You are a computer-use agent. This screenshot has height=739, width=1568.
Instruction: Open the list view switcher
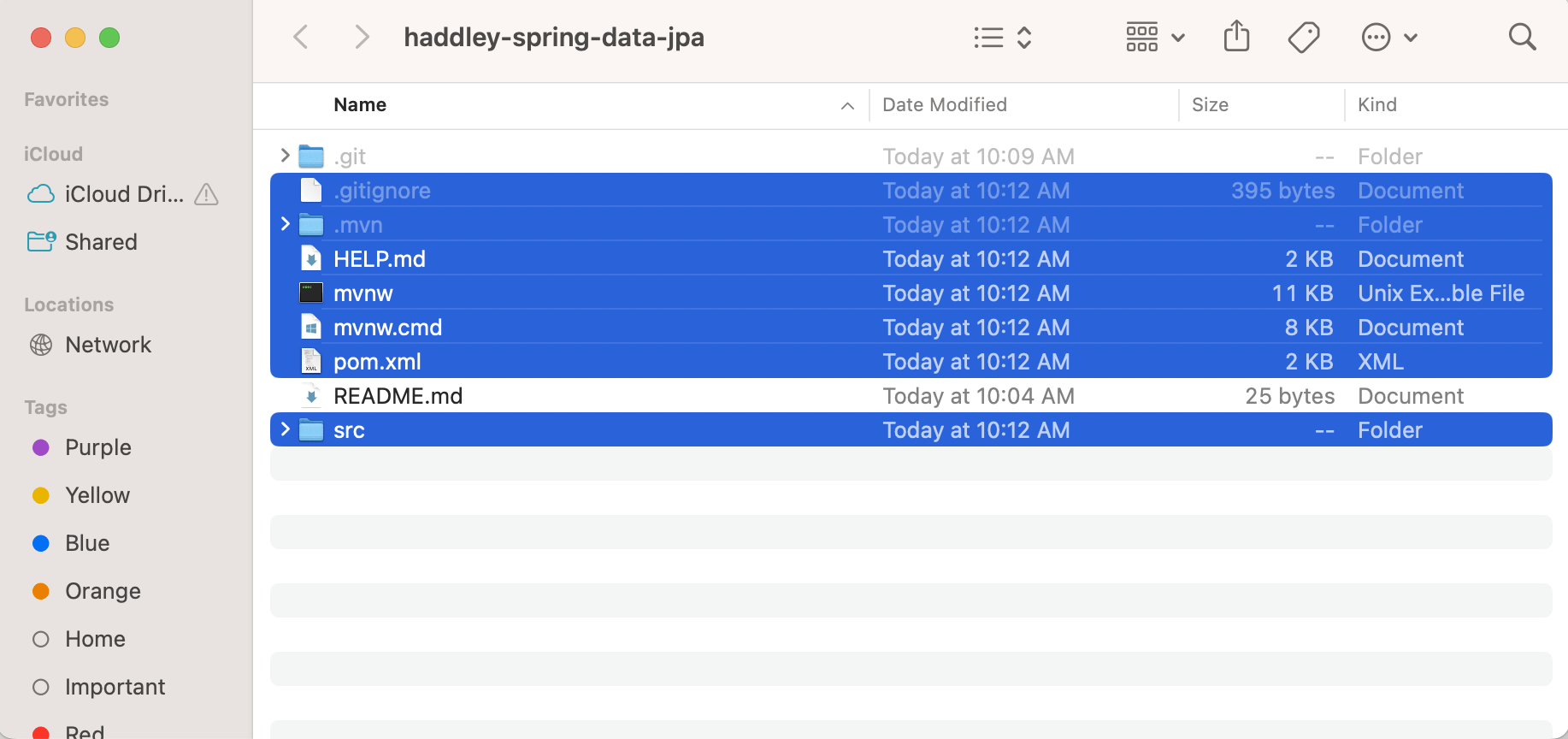pos(1003,37)
